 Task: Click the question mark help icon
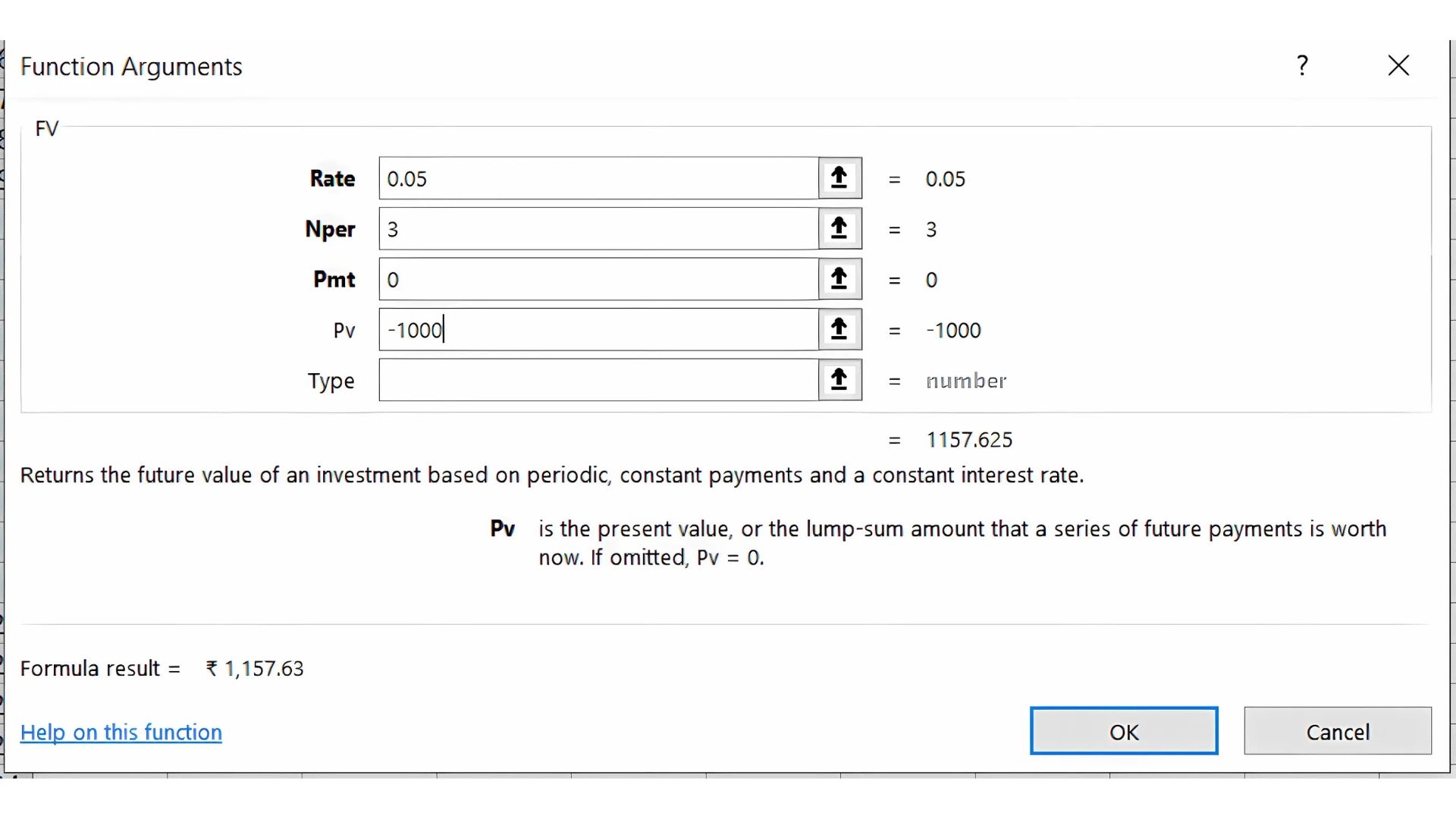1302,66
